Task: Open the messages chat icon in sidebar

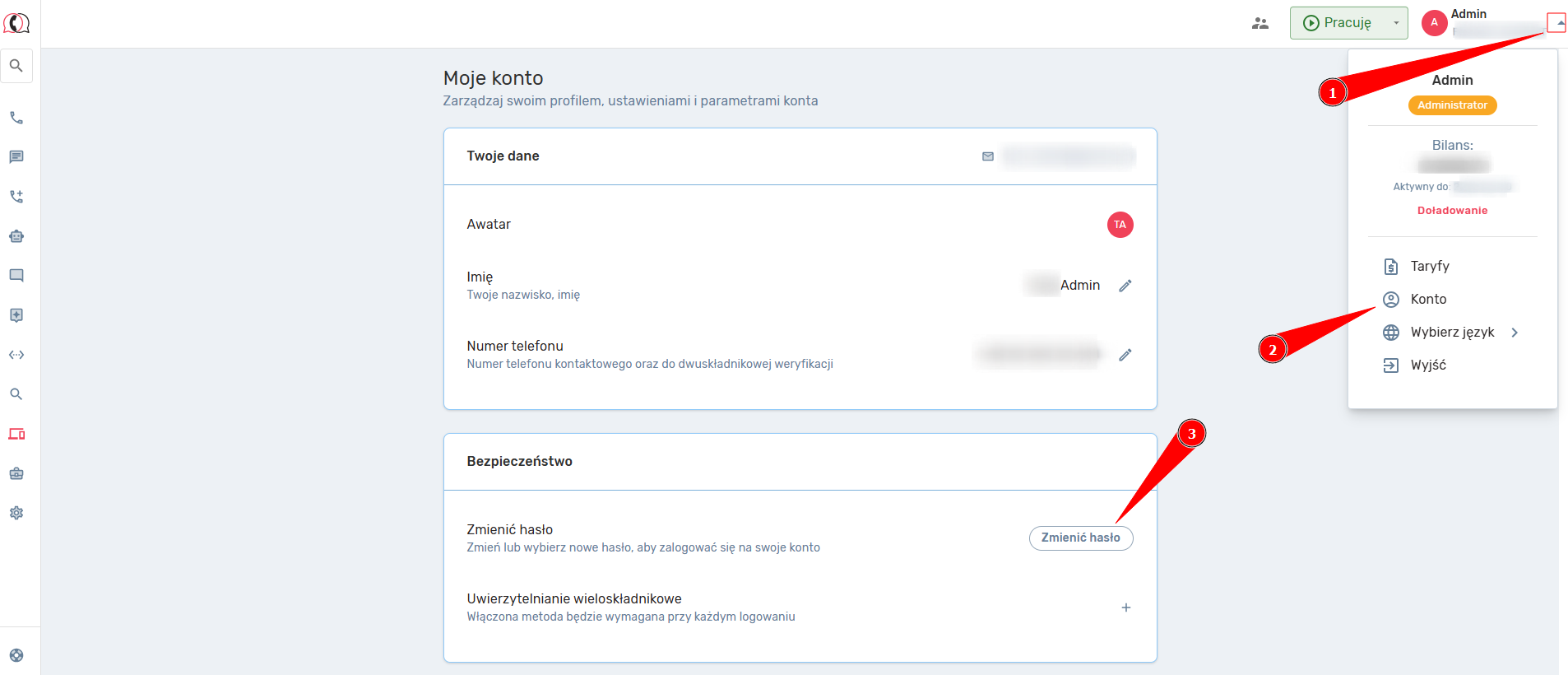Action: click(x=16, y=157)
